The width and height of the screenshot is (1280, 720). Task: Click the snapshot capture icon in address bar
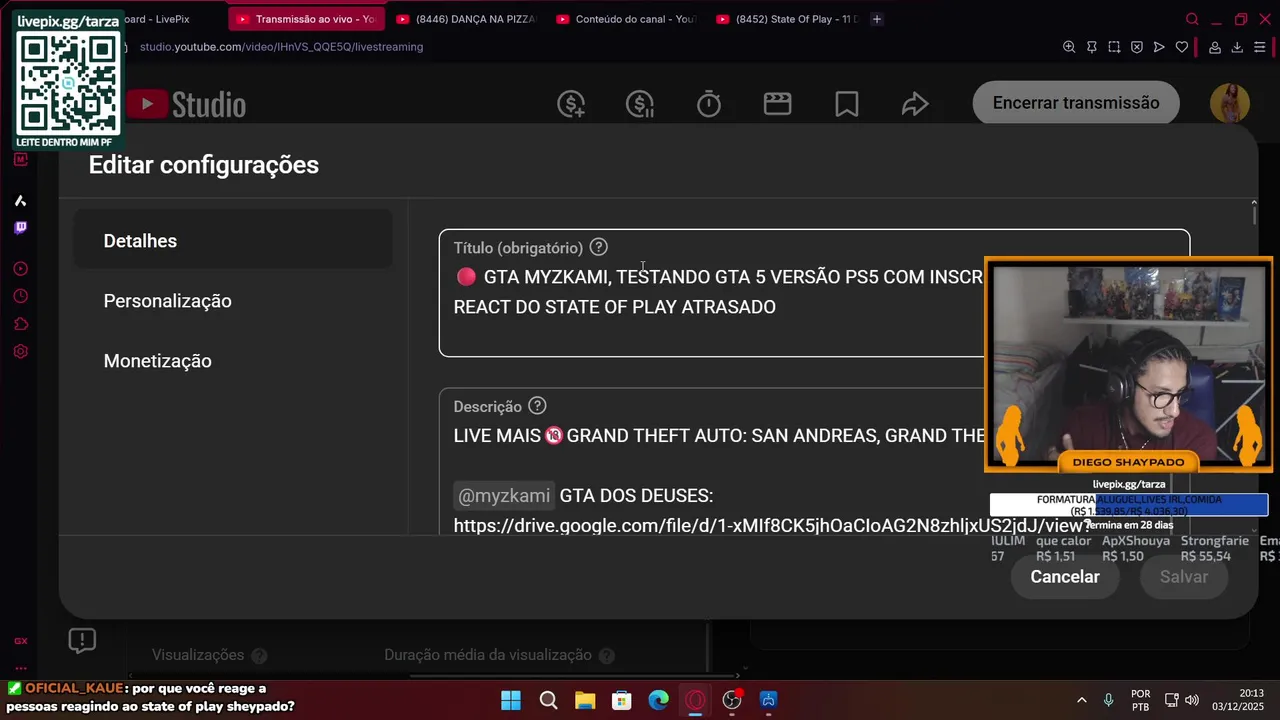(1114, 47)
